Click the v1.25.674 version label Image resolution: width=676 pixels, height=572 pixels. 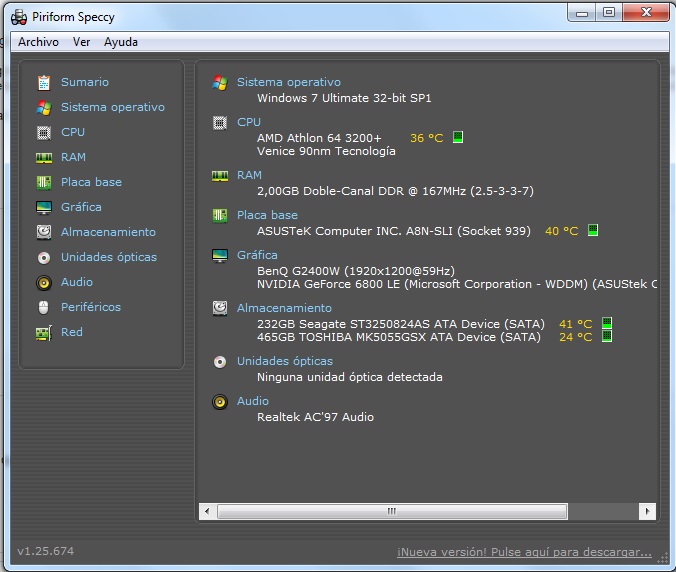click(x=45, y=551)
